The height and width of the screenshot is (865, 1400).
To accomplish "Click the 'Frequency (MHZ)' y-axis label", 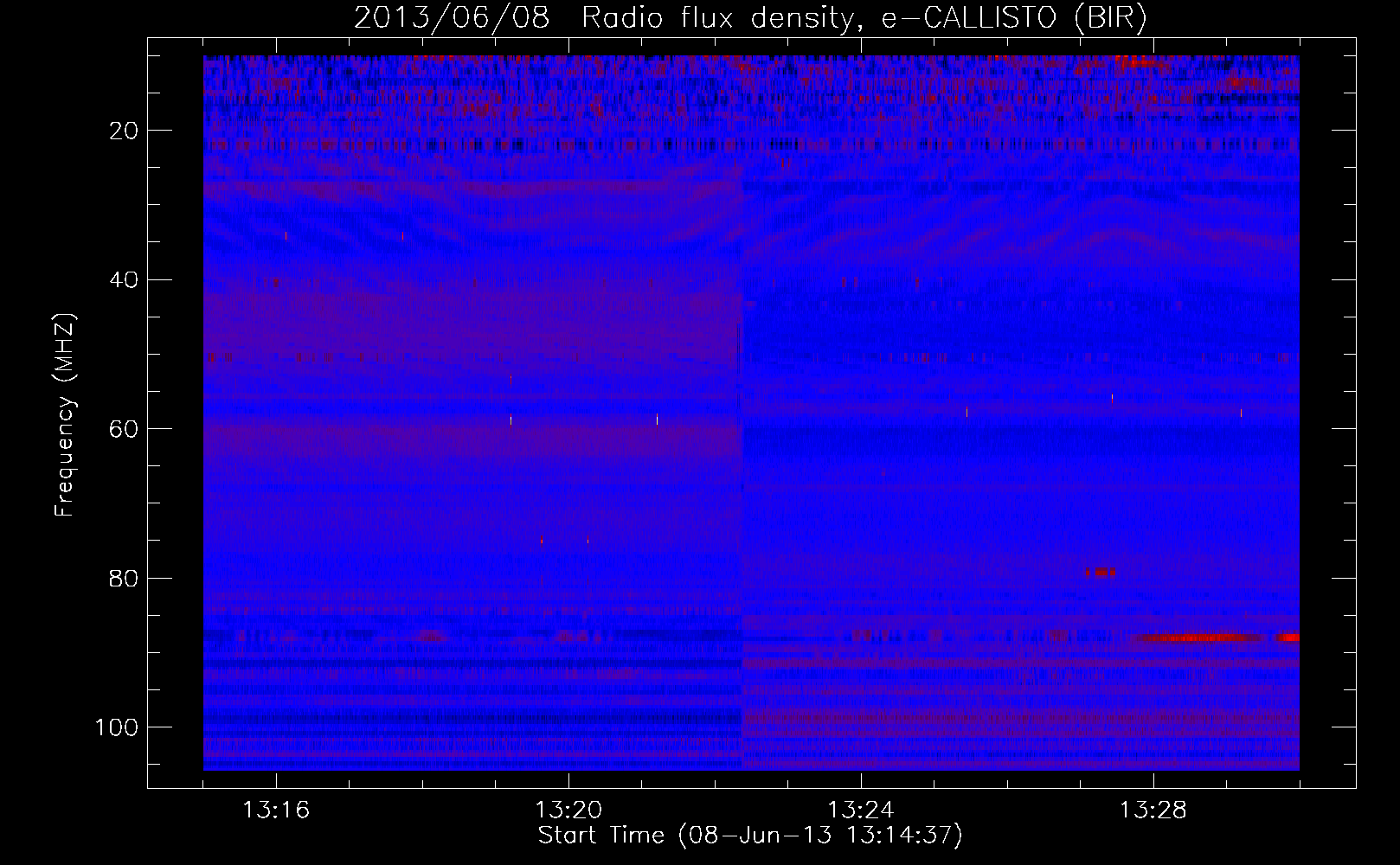I will [65, 415].
